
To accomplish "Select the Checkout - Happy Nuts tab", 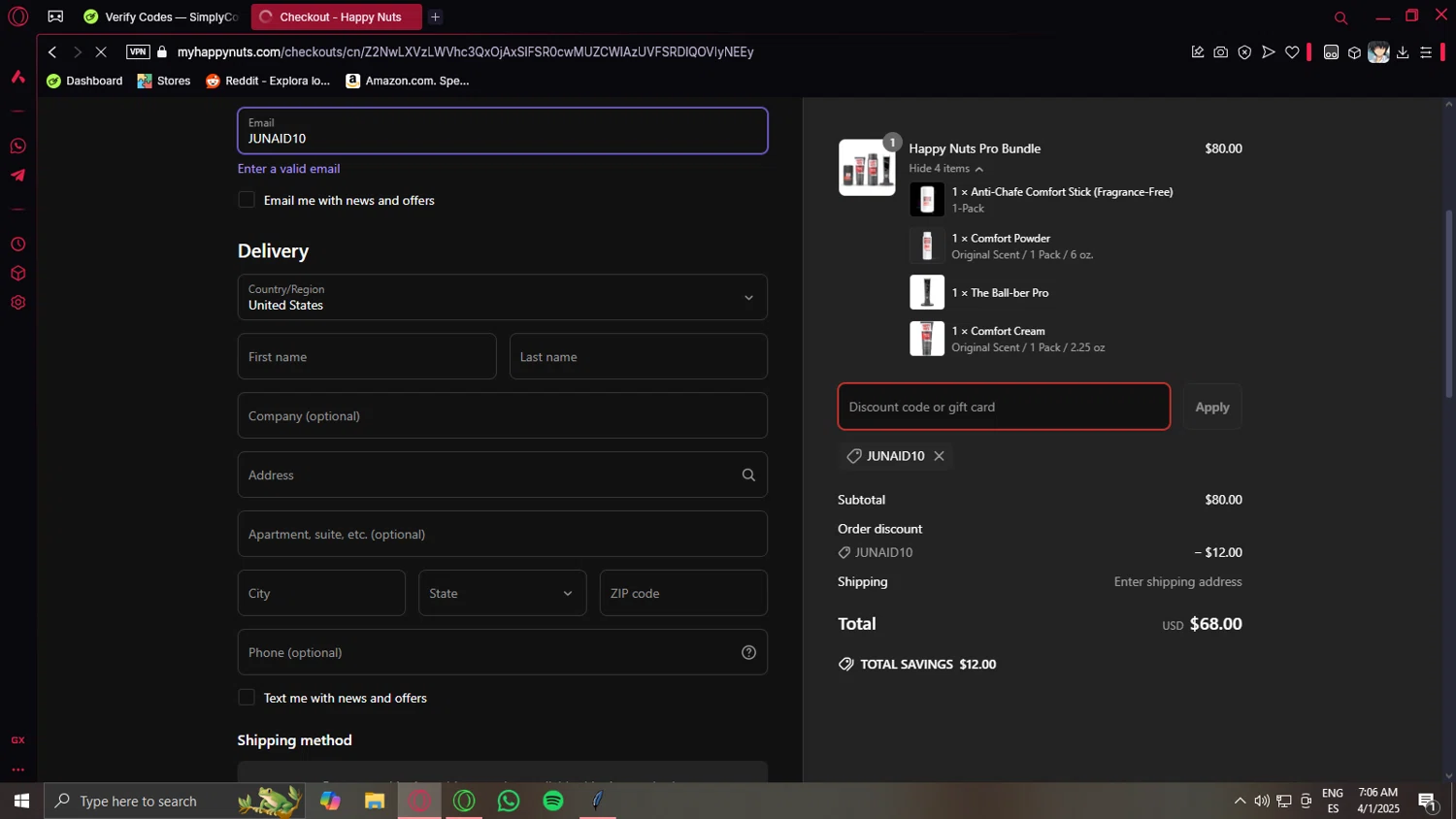I will click(x=336, y=16).
